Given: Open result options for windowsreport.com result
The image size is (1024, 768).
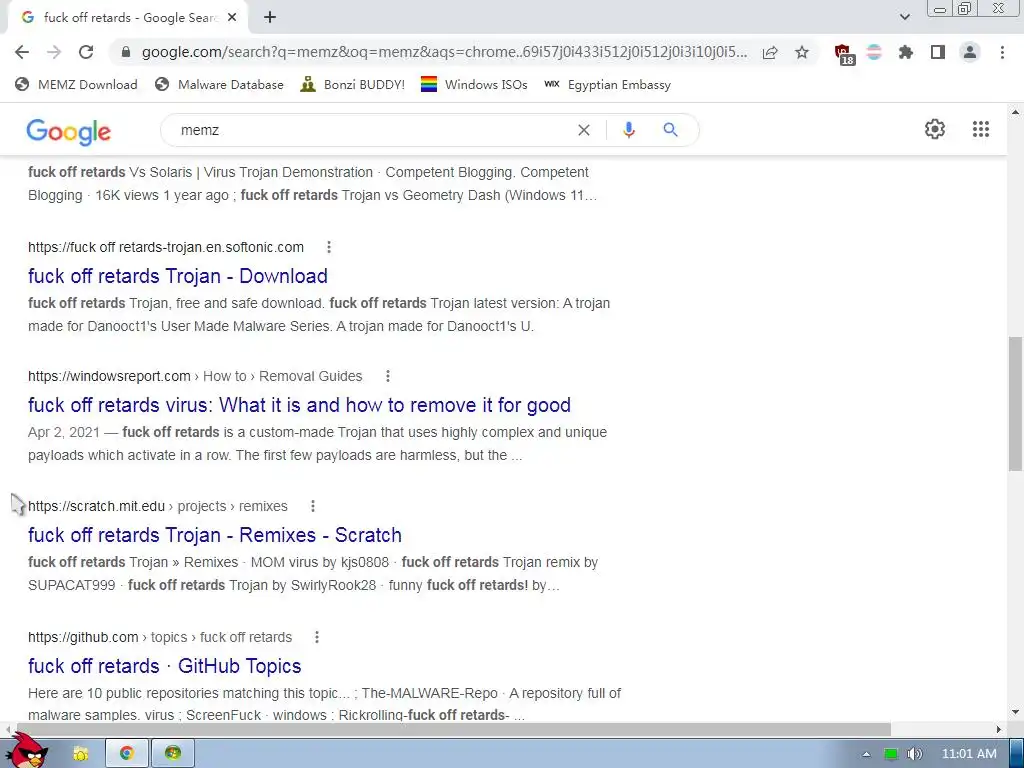Looking at the screenshot, I should [388, 376].
